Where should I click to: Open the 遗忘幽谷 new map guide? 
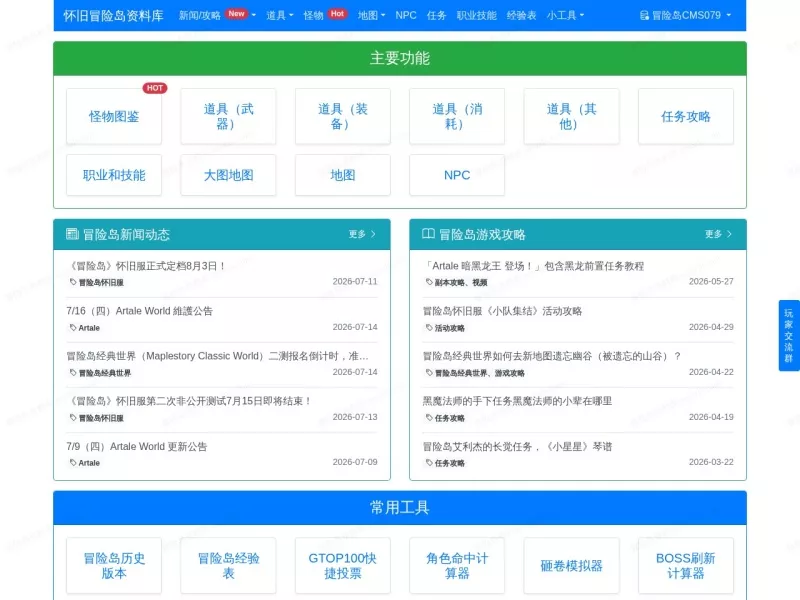click(552, 356)
